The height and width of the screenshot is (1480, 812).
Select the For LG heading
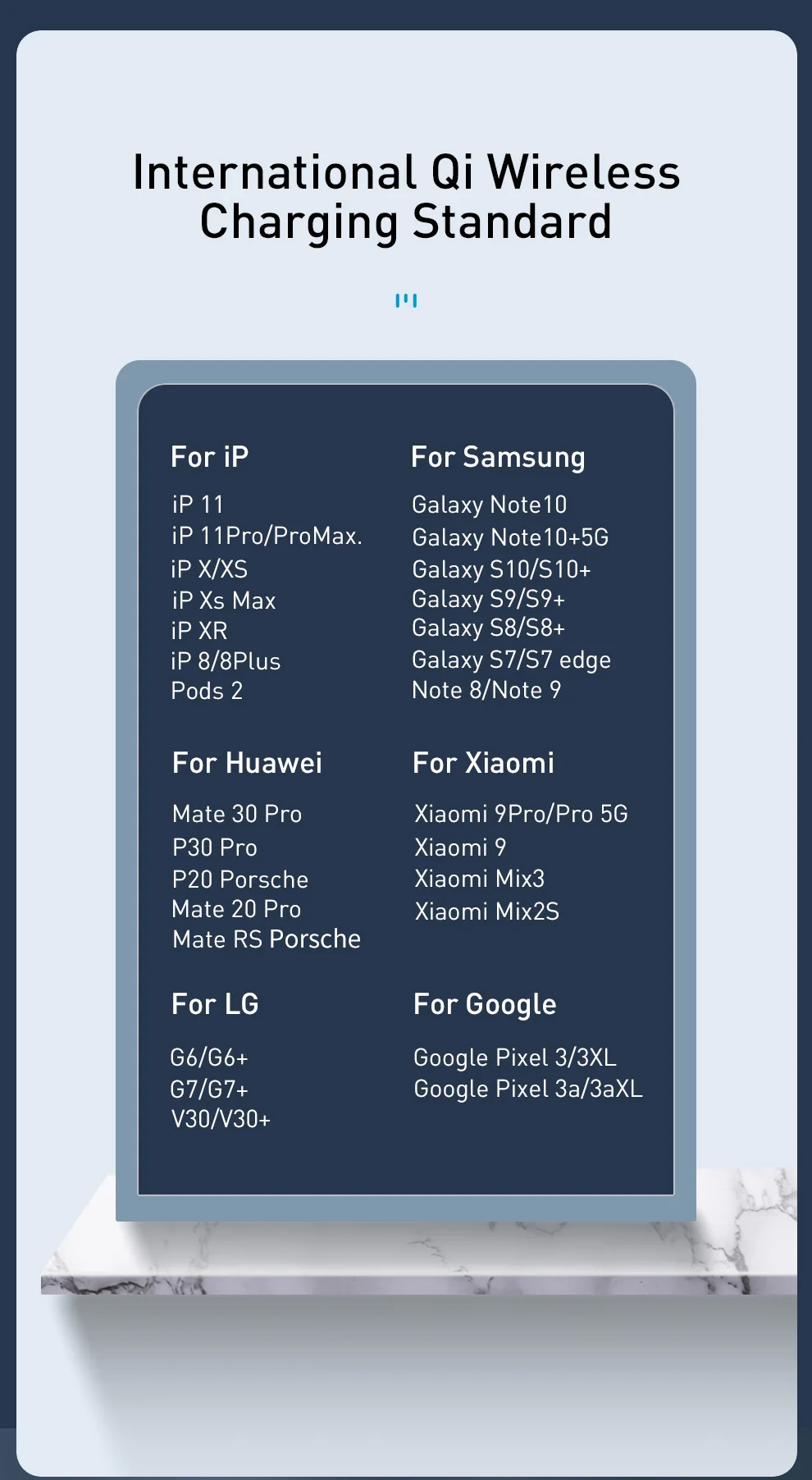click(215, 1004)
